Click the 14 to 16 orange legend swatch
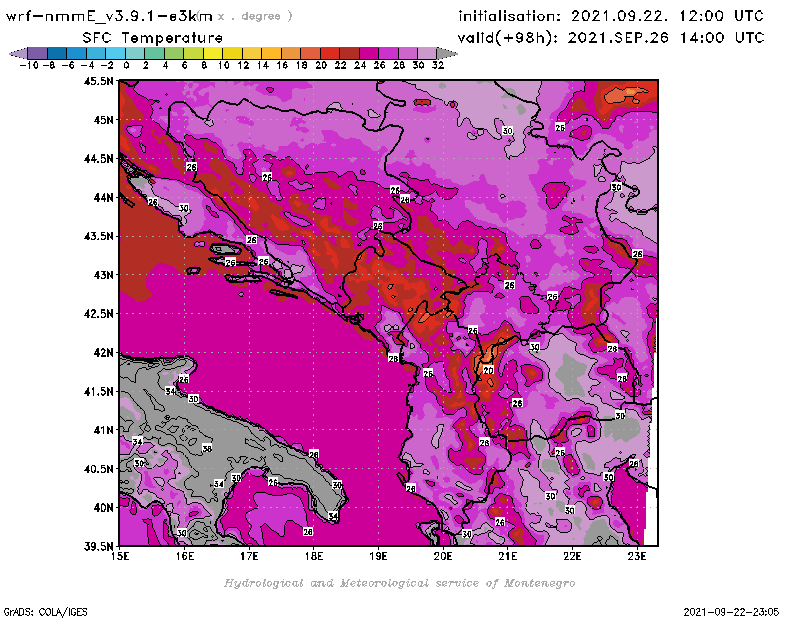The width and height of the screenshot is (800, 618). coord(271,53)
